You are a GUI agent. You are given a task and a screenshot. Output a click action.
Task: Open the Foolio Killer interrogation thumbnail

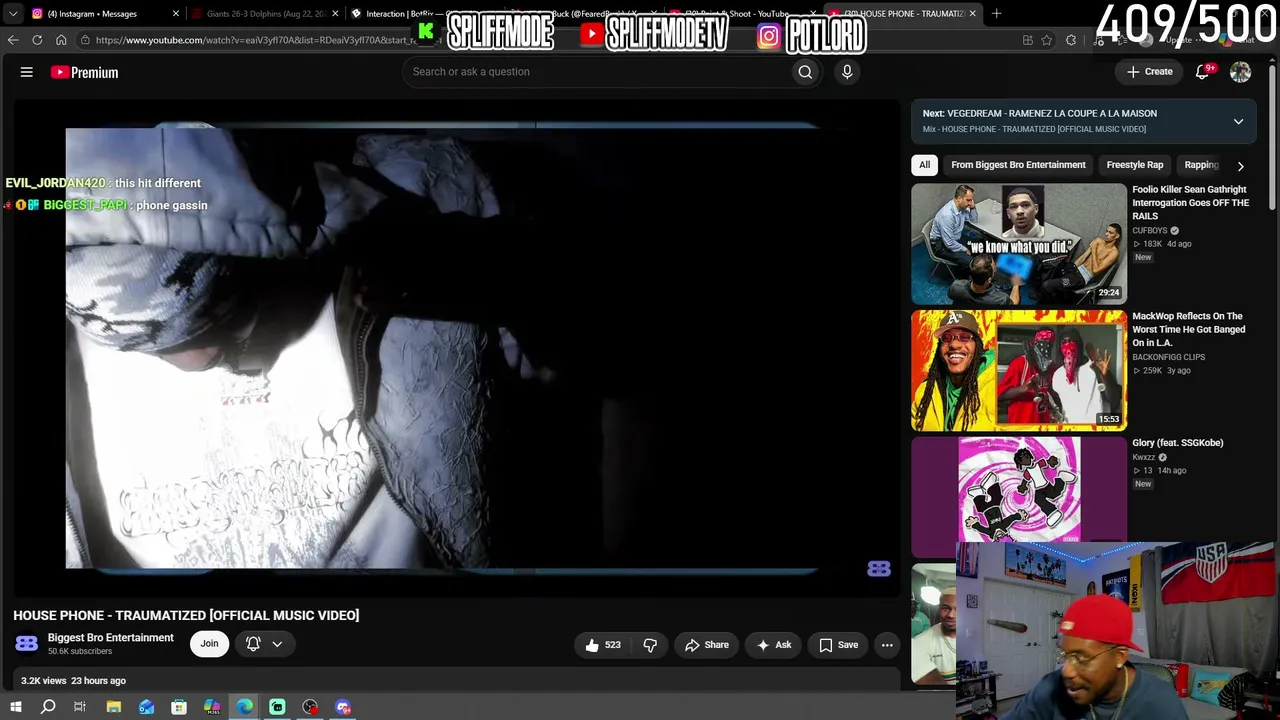coord(1019,244)
